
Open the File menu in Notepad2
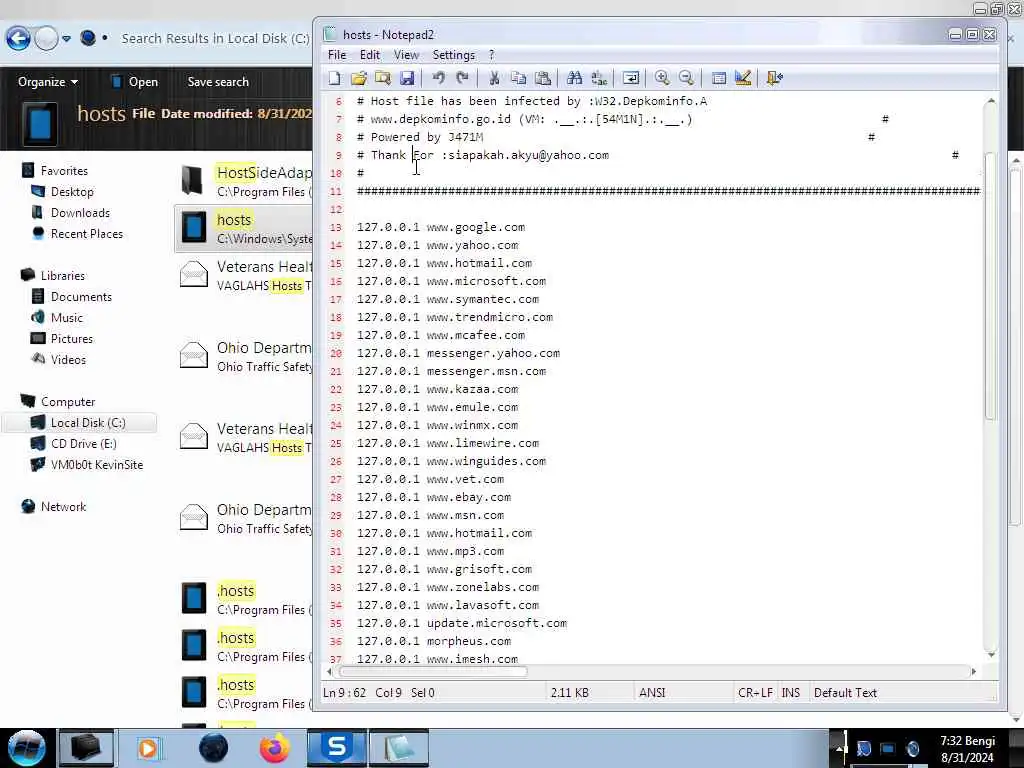pos(337,55)
